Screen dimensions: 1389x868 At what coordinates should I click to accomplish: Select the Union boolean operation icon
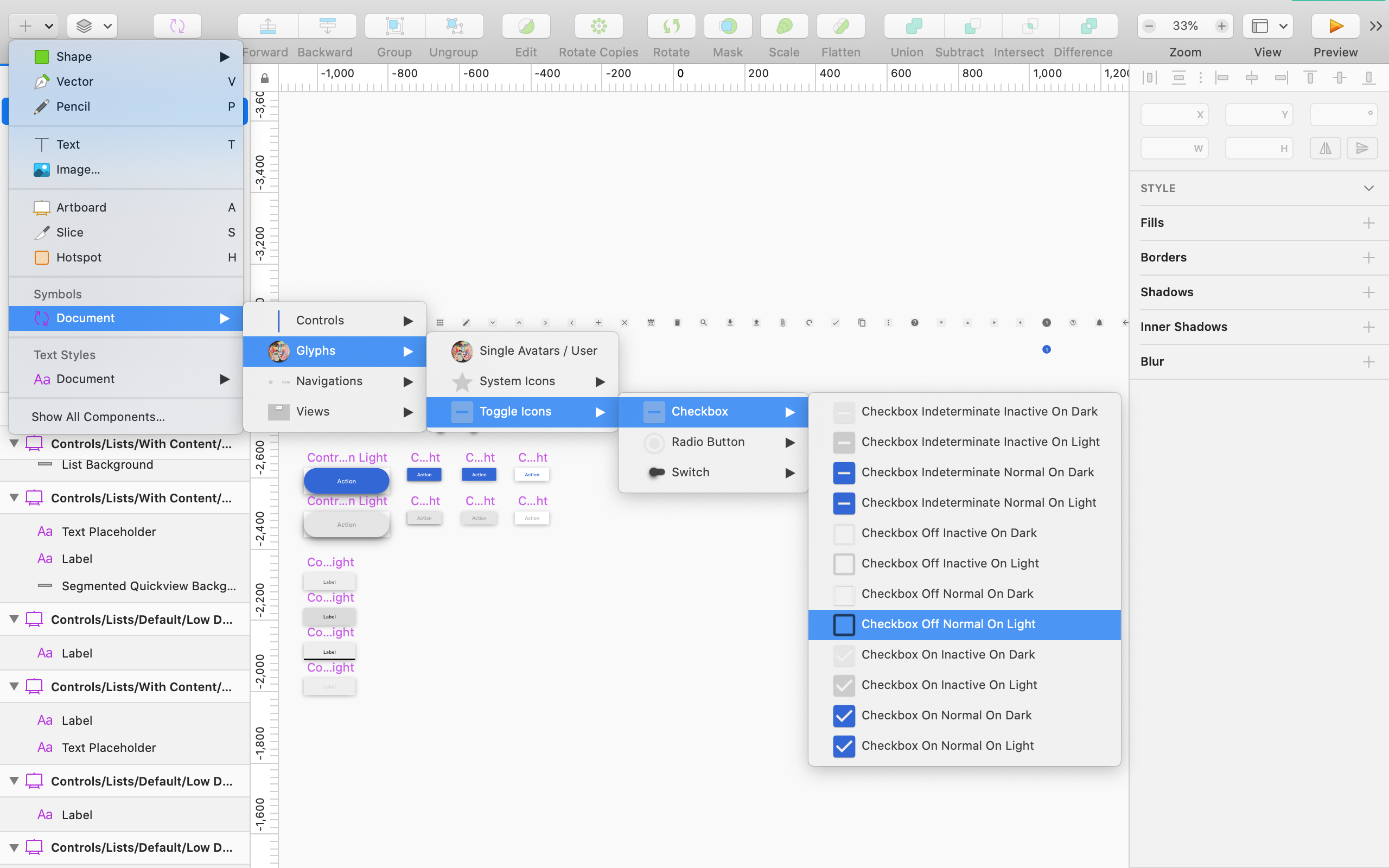click(913, 26)
